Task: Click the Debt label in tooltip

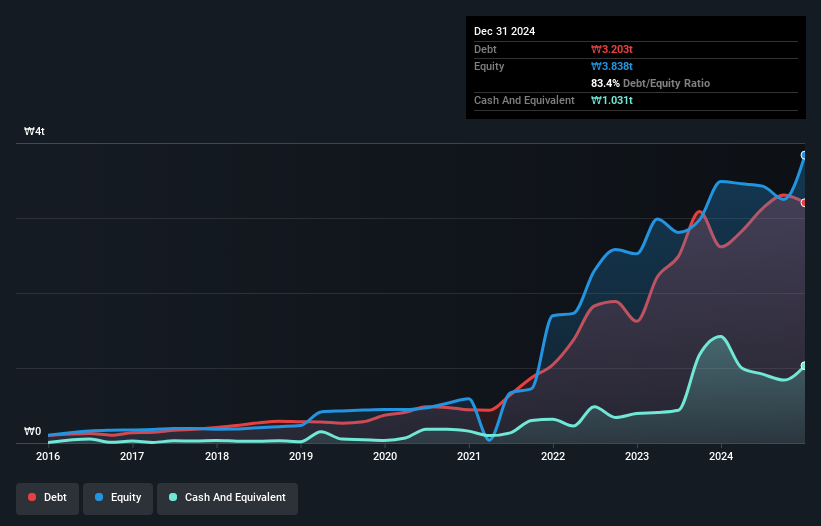Action: [485, 49]
